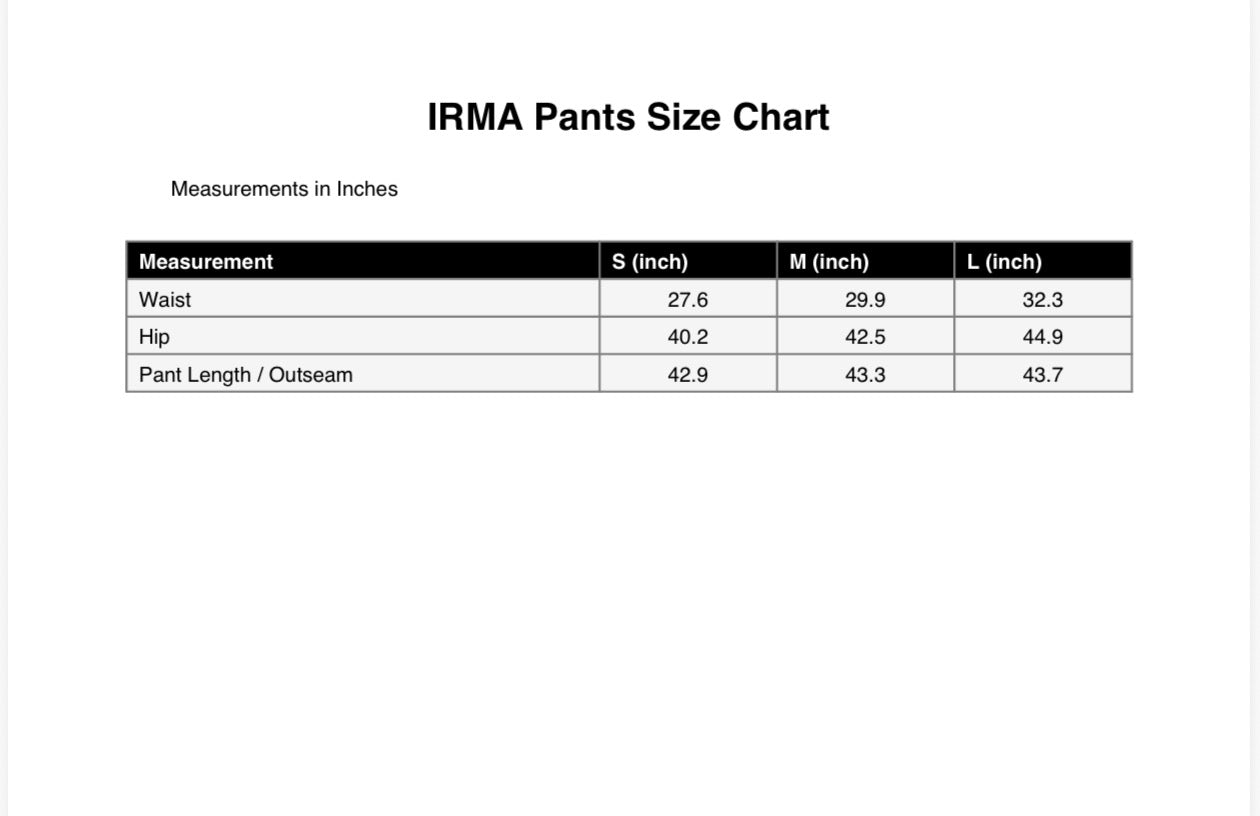Click the Measurement column header

click(206, 262)
